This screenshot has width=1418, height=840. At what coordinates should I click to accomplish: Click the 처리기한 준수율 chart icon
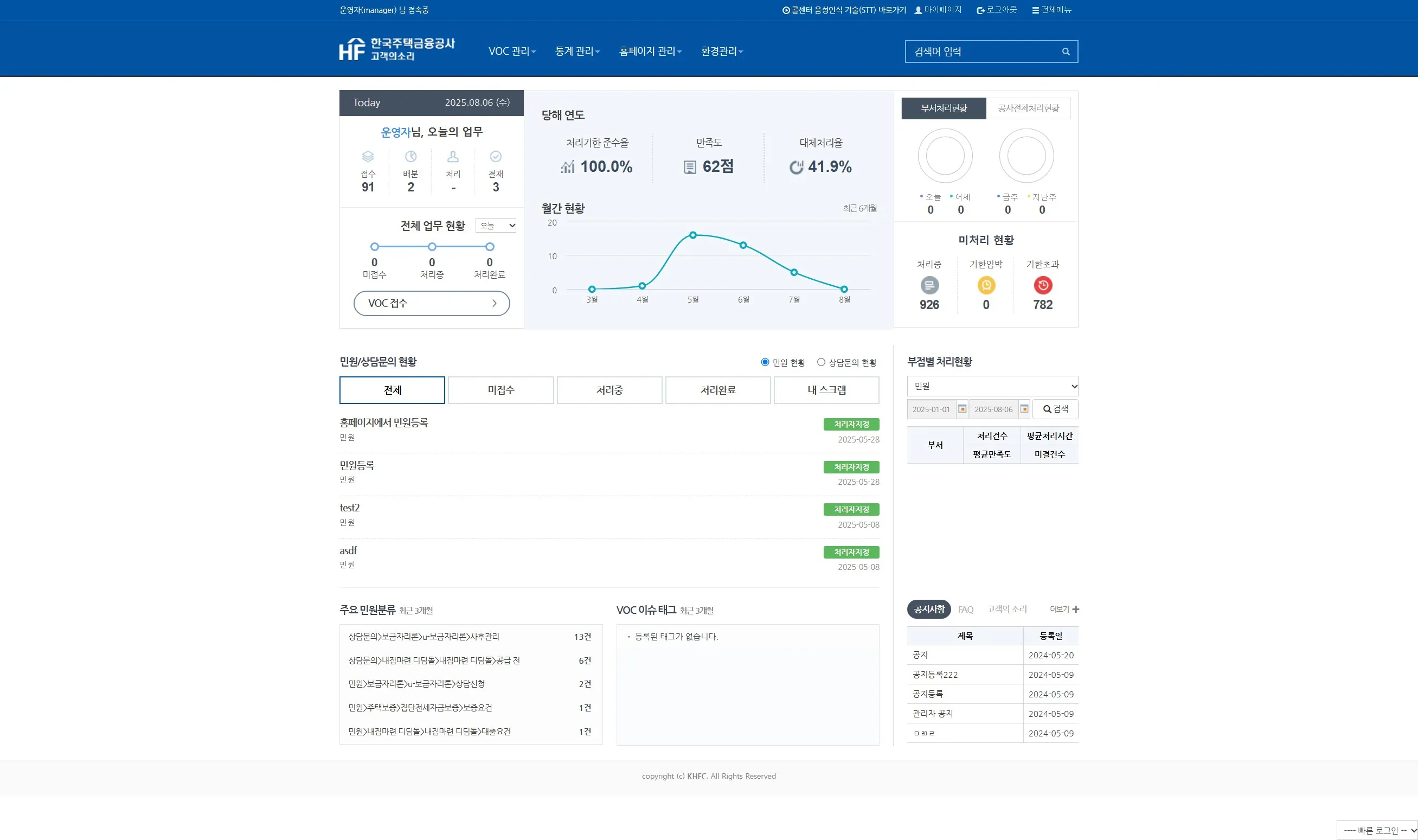tap(568, 167)
